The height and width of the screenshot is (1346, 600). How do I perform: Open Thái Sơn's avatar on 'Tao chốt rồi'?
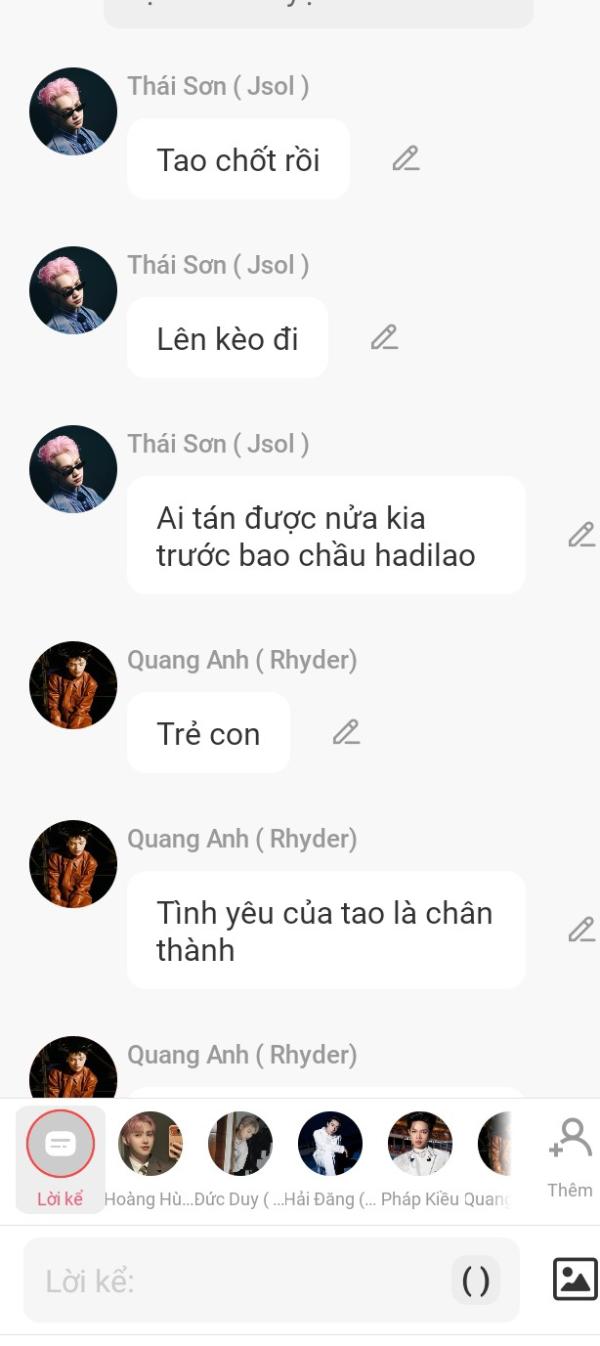pyautogui.click(x=73, y=111)
